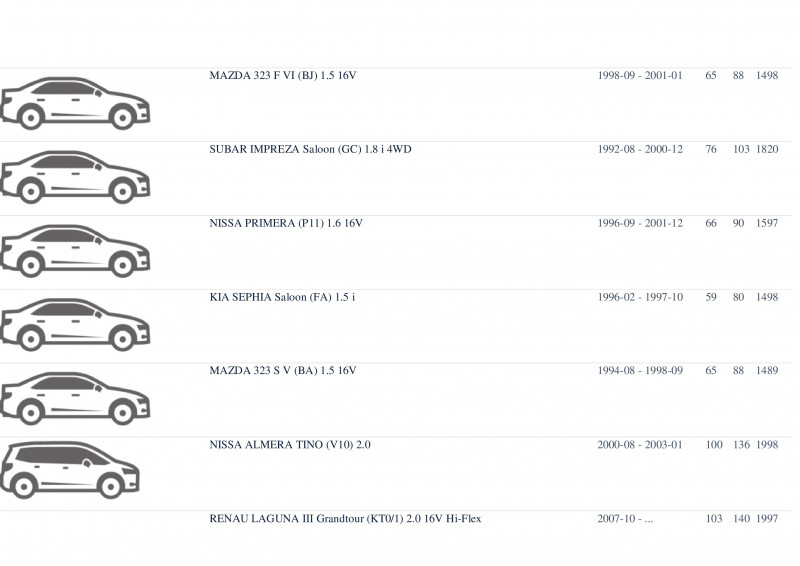Screen dimensions: 800x566
Task: Open MAZDA 323 F VI (BJ) 1.5 16V entry
Action: click(x=283, y=76)
